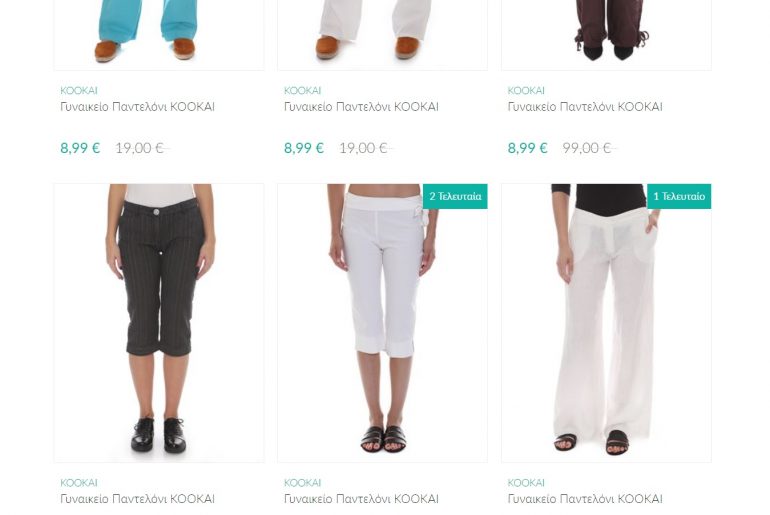Open the white capri pants product image
This screenshot has width=770, height=515.
pos(382,323)
